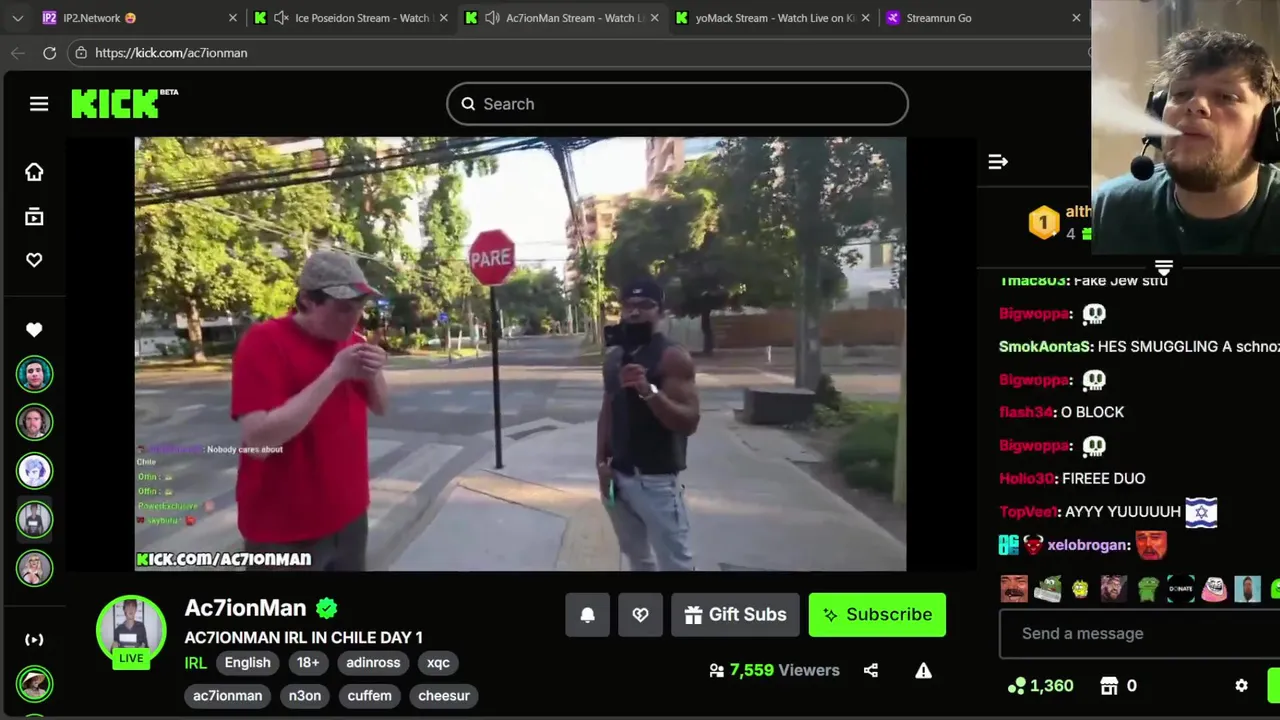Select the first quick emote in chat
This screenshot has width=1280, height=720.
pyautogui.click(x=1014, y=589)
